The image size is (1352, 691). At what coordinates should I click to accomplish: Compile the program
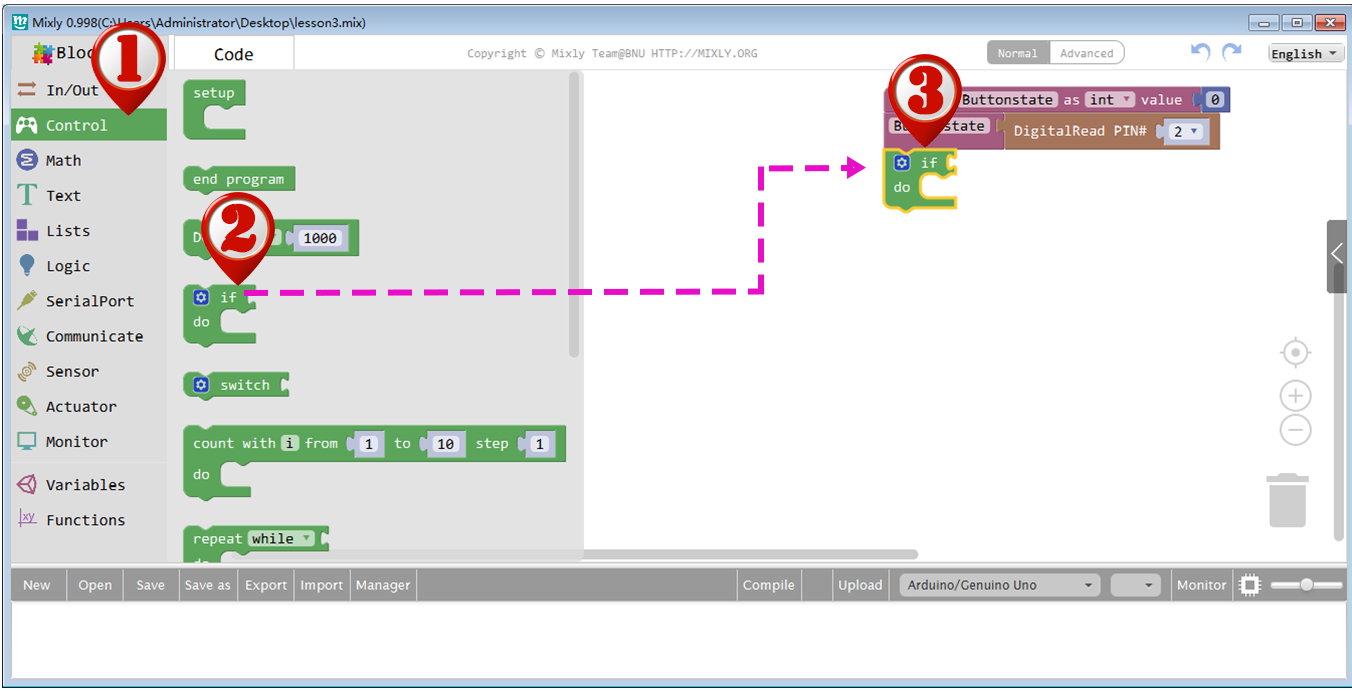pyautogui.click(x=769, y=585)
